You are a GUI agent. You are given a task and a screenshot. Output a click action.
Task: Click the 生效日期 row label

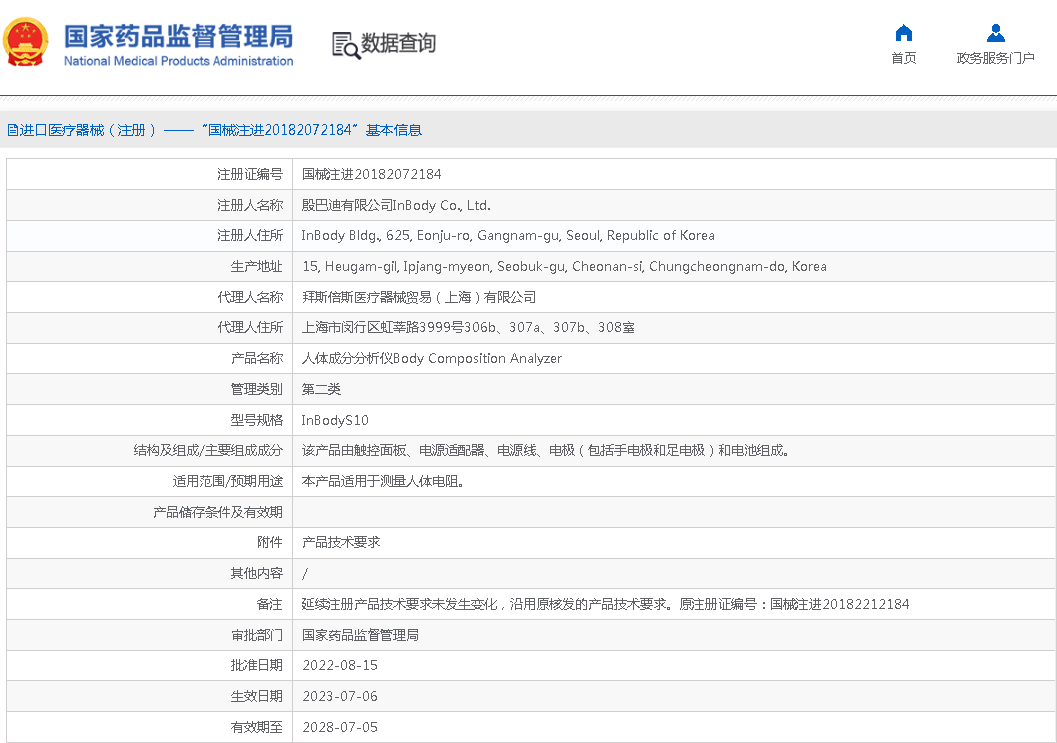(x=256, y=696)
